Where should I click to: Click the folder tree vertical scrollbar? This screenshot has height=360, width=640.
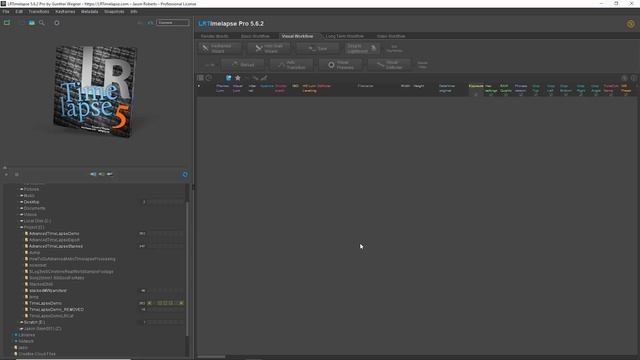click(187, 269)
